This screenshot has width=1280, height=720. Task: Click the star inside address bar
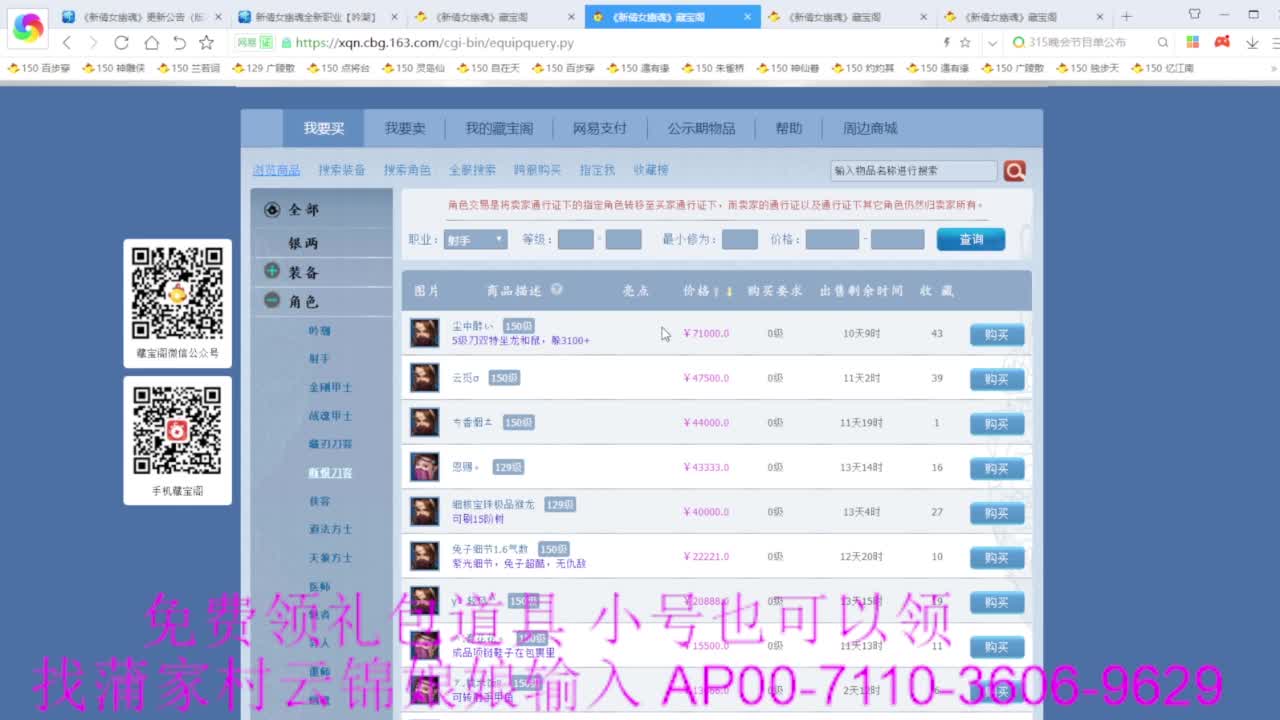pos(965,43)
